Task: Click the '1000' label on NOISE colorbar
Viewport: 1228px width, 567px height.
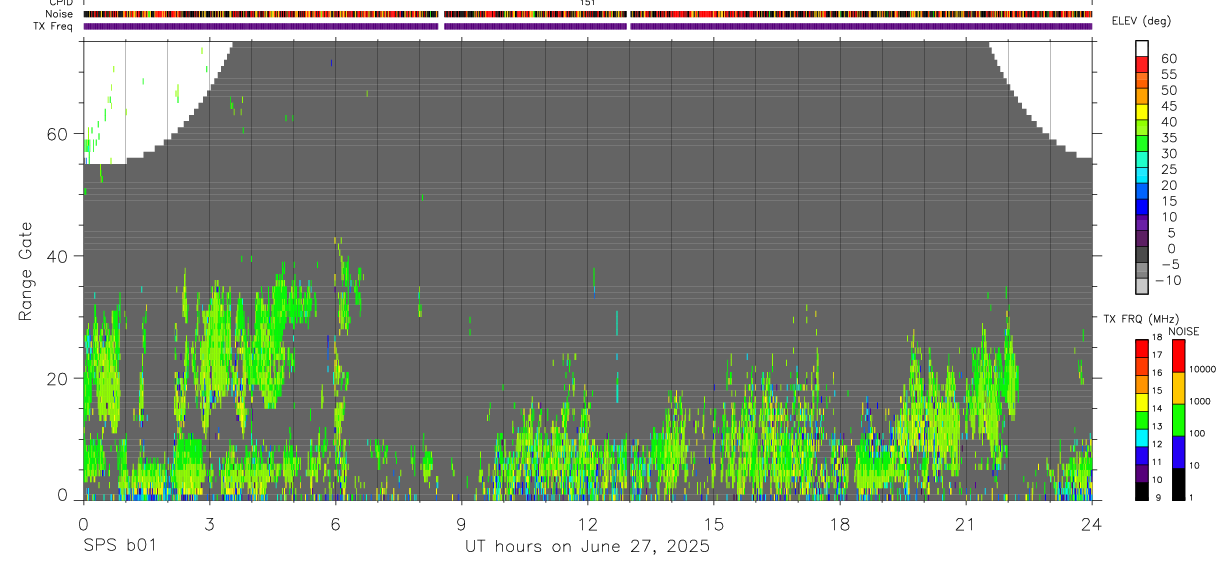Action: click(x=1202, y=401)
